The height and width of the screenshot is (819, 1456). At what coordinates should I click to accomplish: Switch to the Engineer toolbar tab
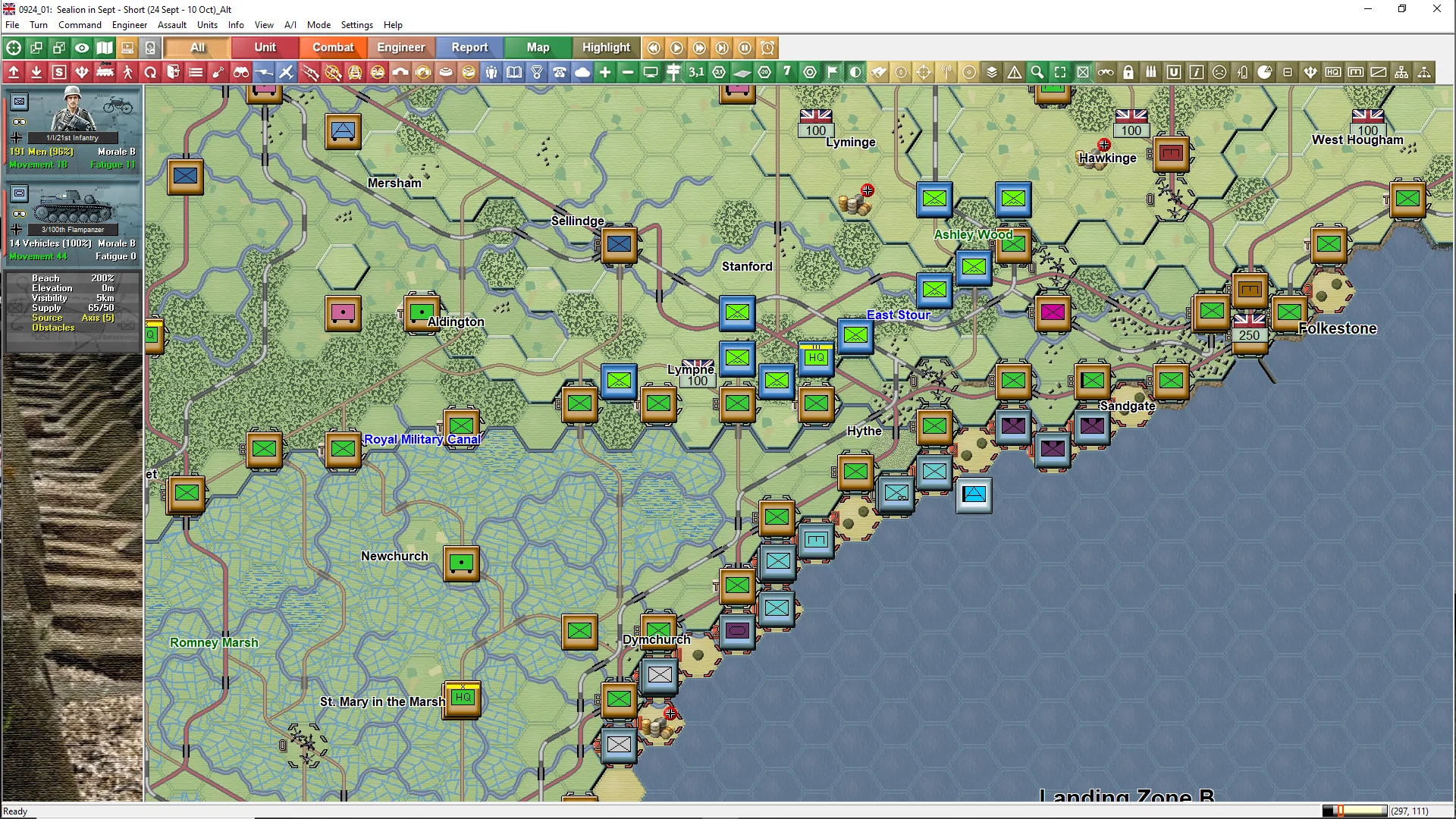point(400,47)
